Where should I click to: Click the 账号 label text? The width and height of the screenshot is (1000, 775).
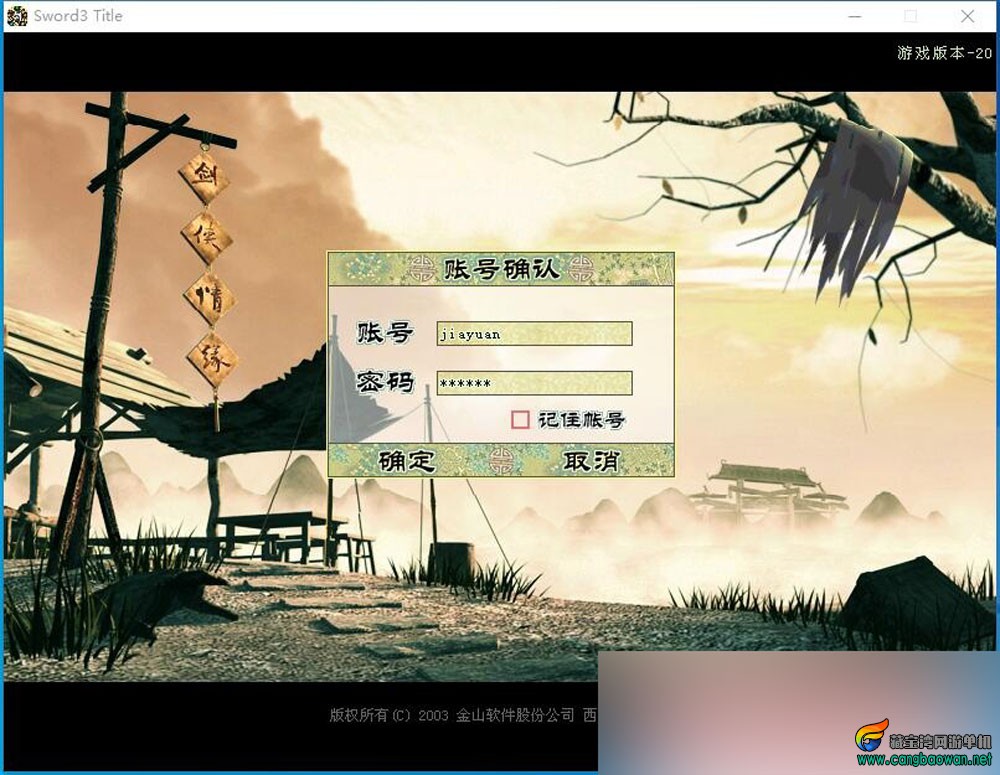point(385,332)
